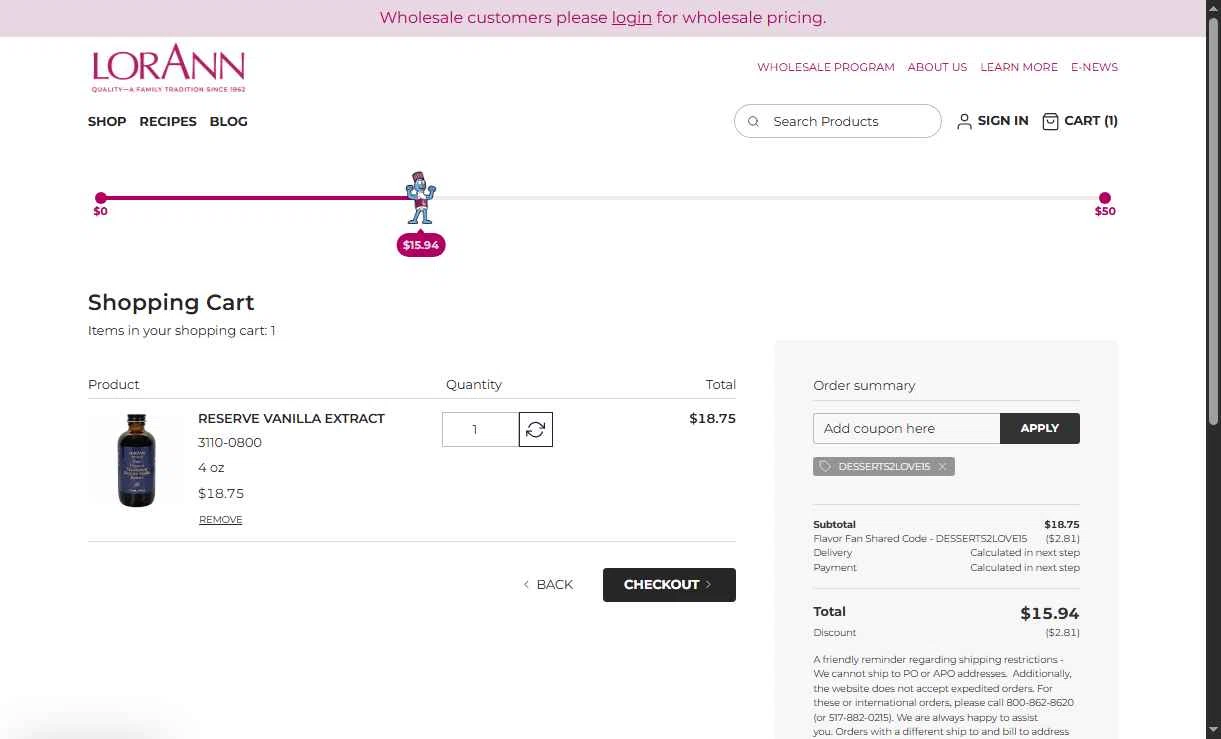Click the 4 oz size text
This screenshot has height=739, width=1221.
(x=211, y=468)
